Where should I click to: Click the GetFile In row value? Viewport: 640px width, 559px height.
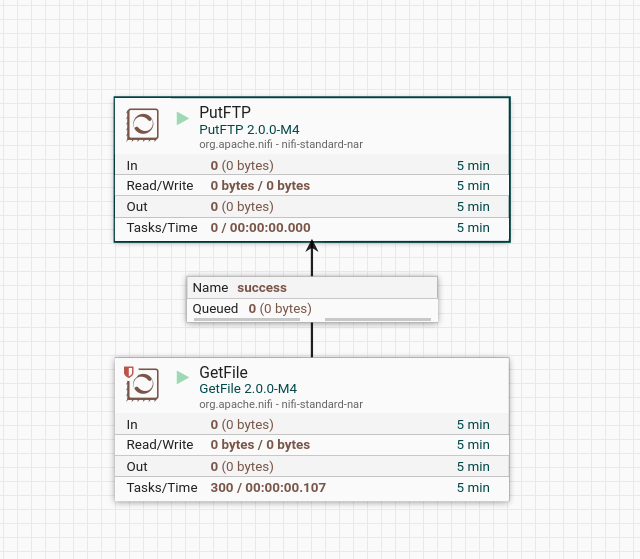point(242,425)
